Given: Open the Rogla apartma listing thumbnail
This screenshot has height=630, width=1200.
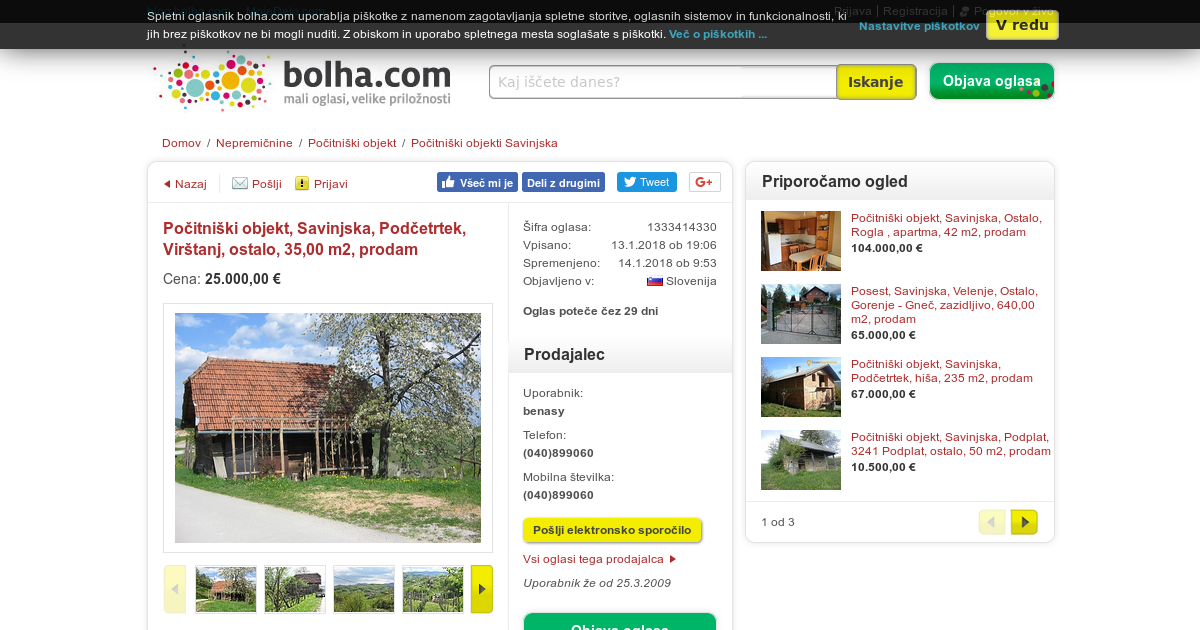Looking at the screenshot, I should [x=801, y=241].
